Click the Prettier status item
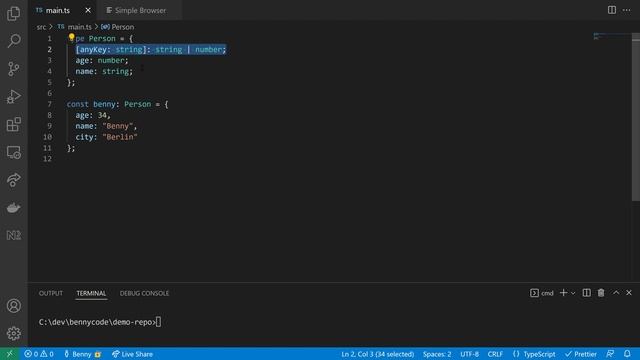640x360 pixels. click(581, 354)
